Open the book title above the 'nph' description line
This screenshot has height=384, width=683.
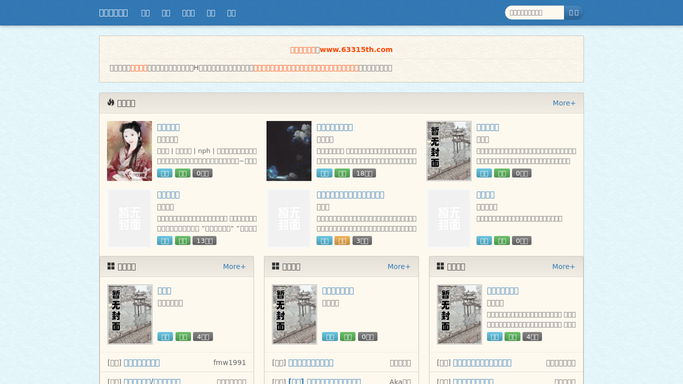click(168, 128)
